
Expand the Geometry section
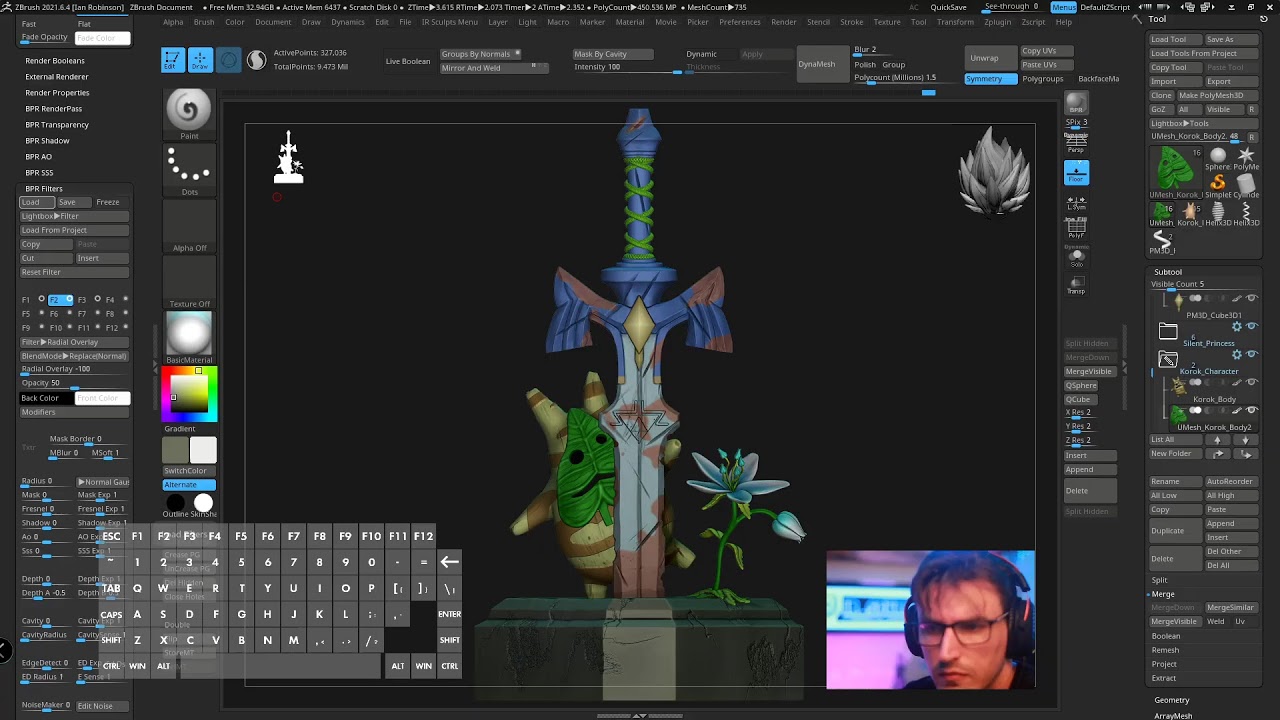click(1172, 700)
